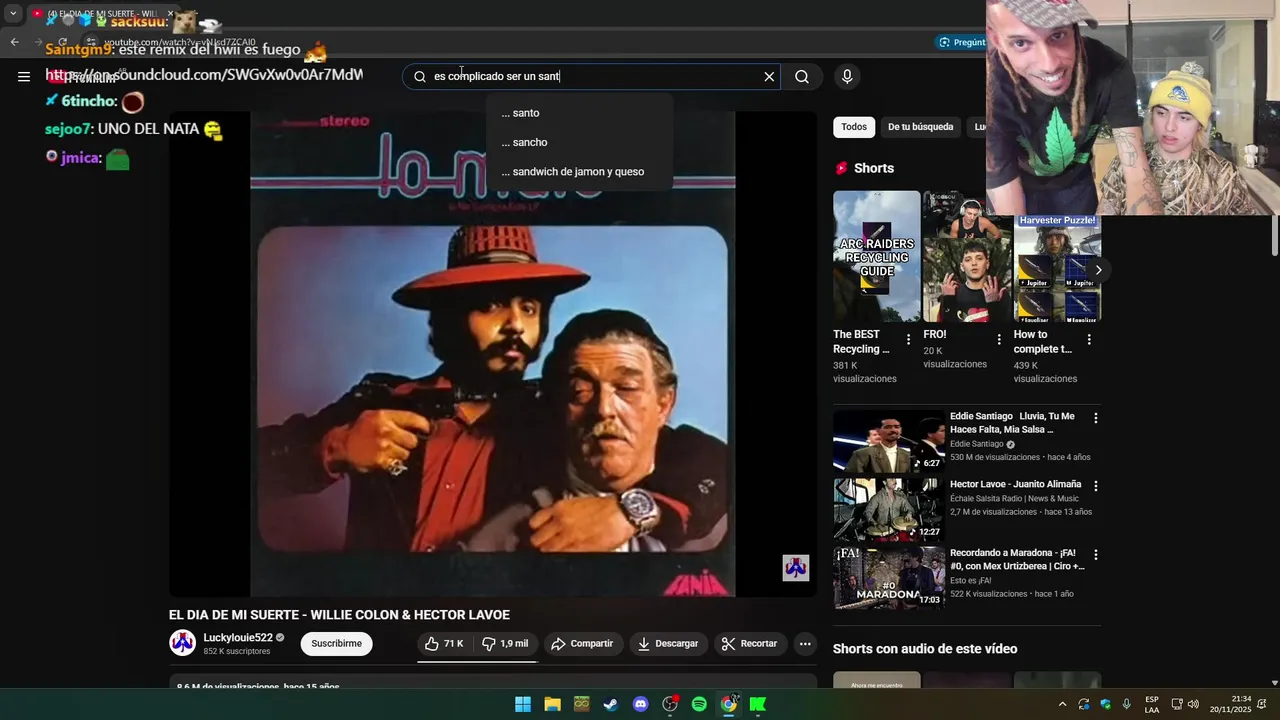Open more actions menu beside Recortar
This screenshot has height=720, width=1280.
tap(805, 644)
